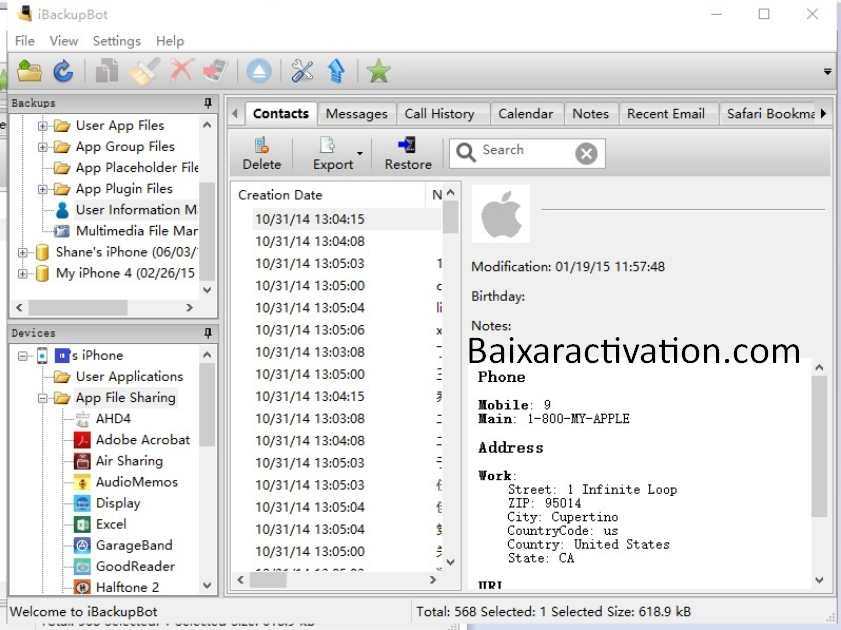Collapse the iPhone device node
This screenshot has height=630, width=841.
point(22,356)
